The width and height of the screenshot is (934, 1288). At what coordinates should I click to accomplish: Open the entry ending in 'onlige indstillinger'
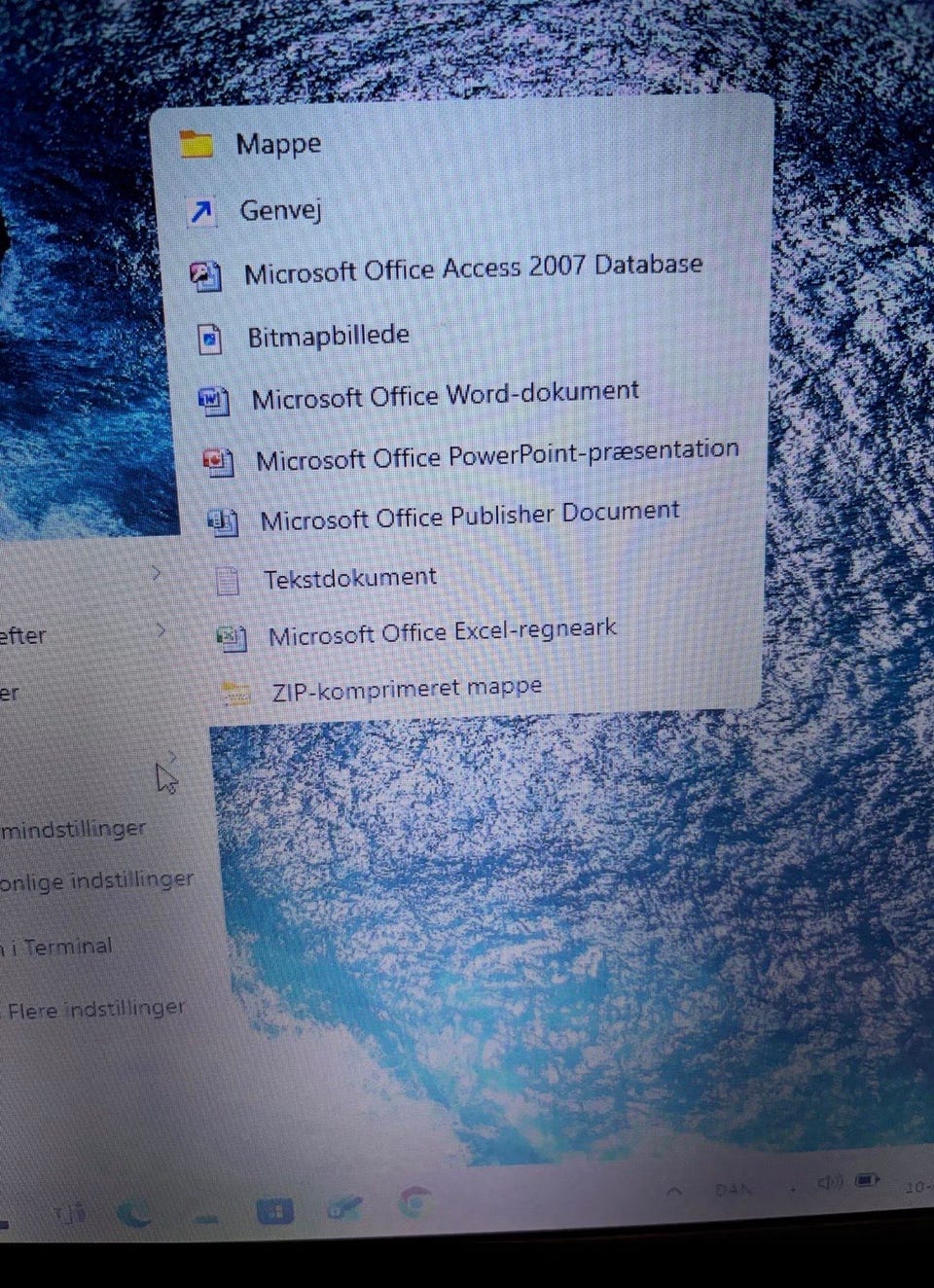coord(97,881)
